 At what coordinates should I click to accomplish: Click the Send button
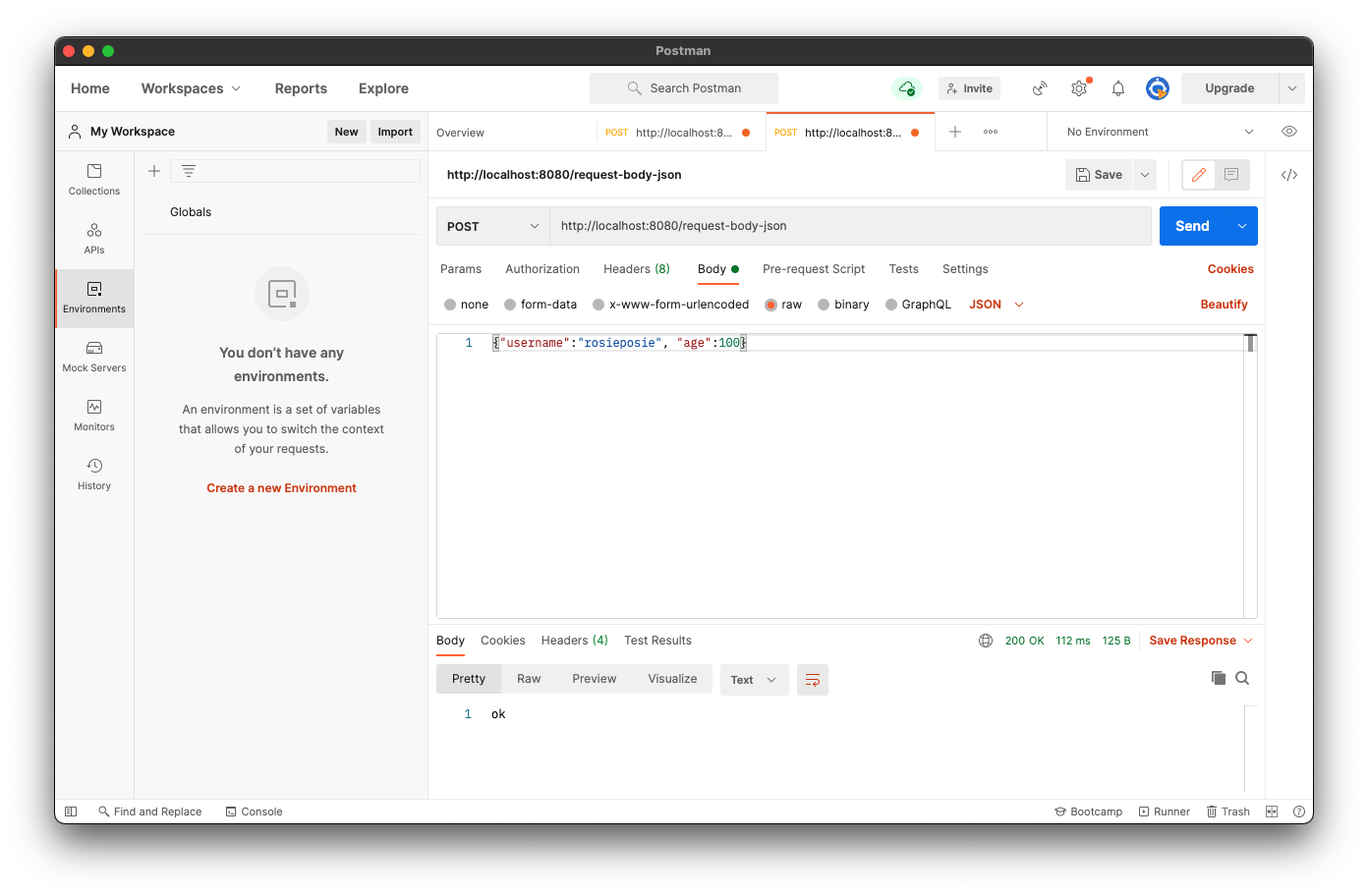[x=1192, y=226]
